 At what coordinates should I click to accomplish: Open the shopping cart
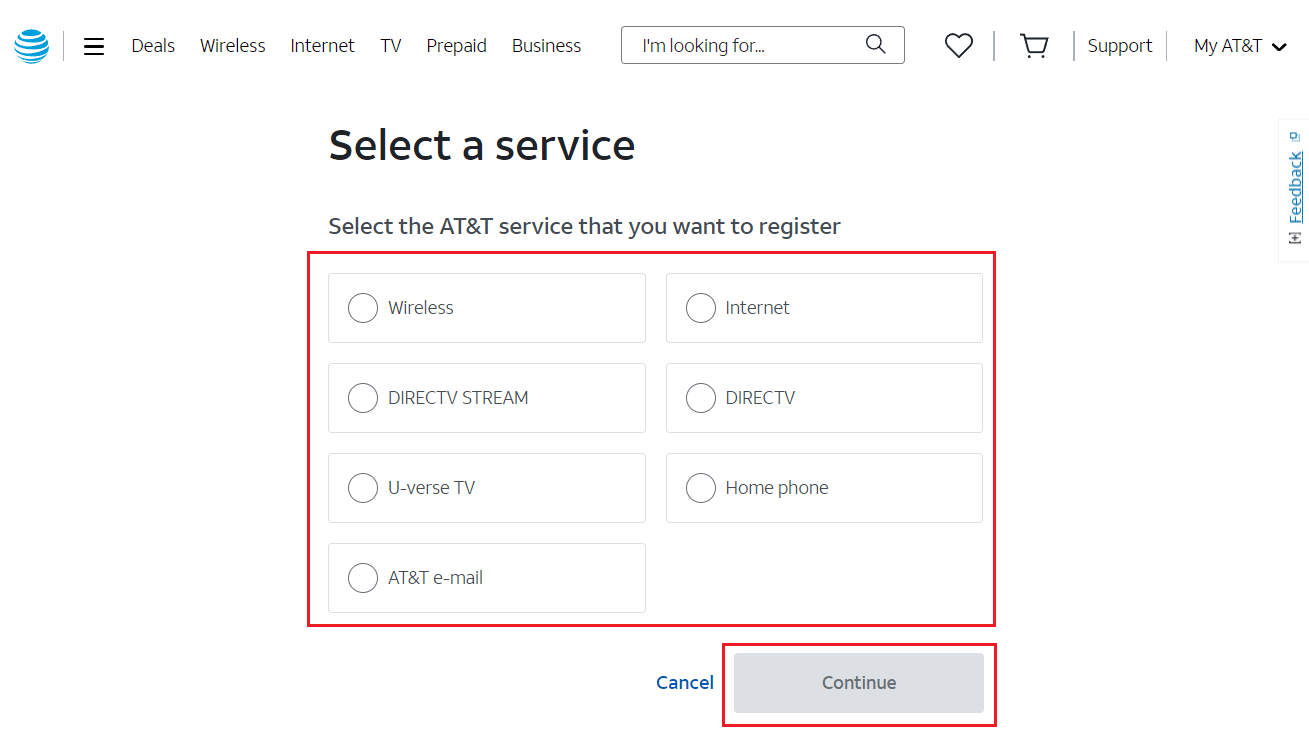coord(1034,45)
